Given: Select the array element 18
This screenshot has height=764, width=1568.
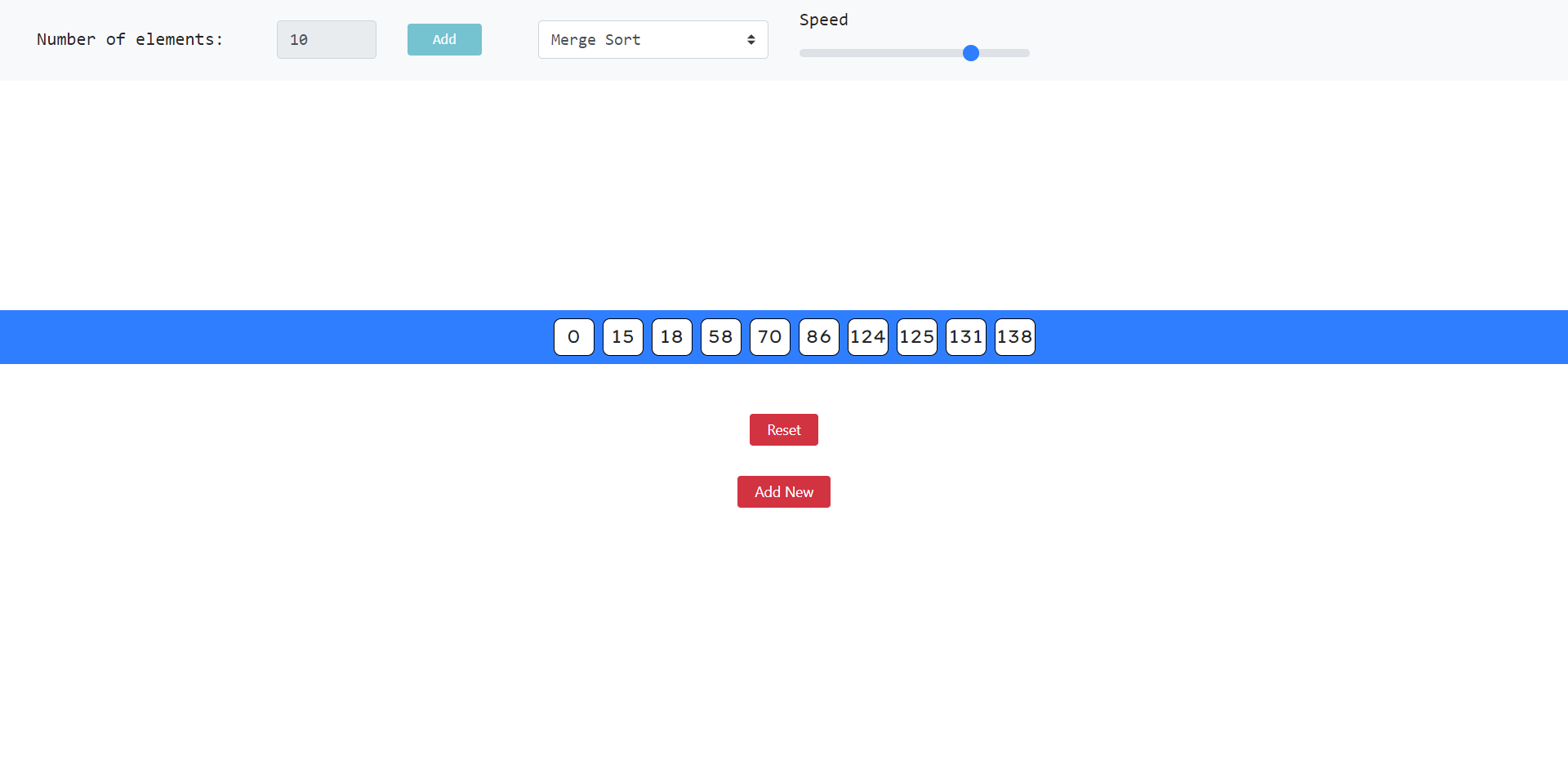Looking at the screenshot, I should tap(672, 337).
